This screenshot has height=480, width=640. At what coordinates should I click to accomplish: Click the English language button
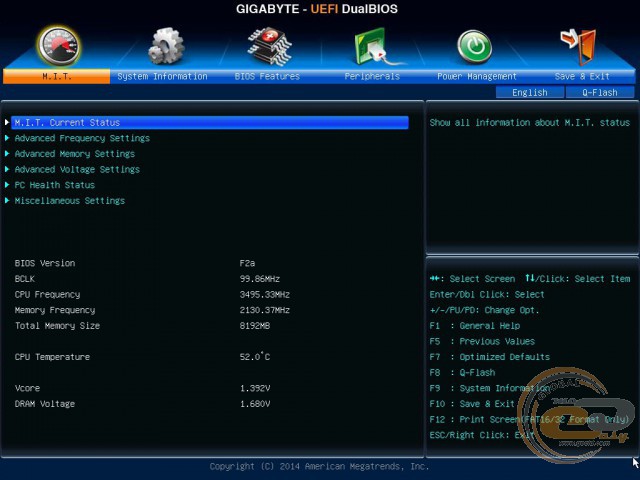point(530,92)
